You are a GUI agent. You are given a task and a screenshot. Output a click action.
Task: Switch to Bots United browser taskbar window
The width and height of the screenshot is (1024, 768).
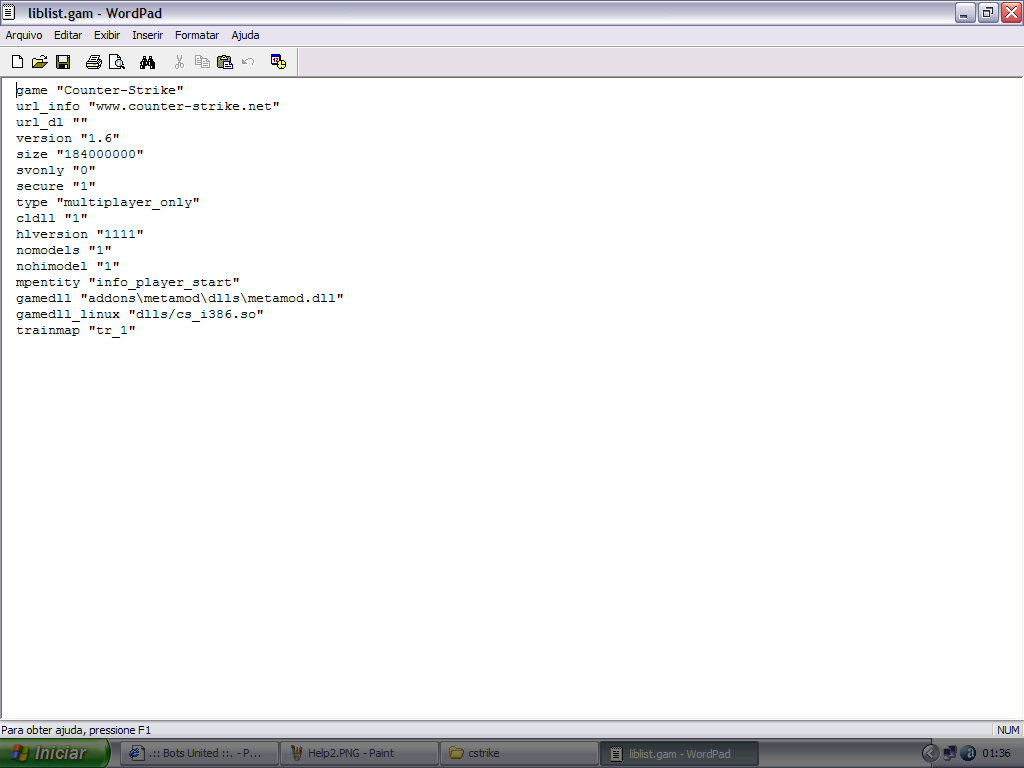point(200,754)
